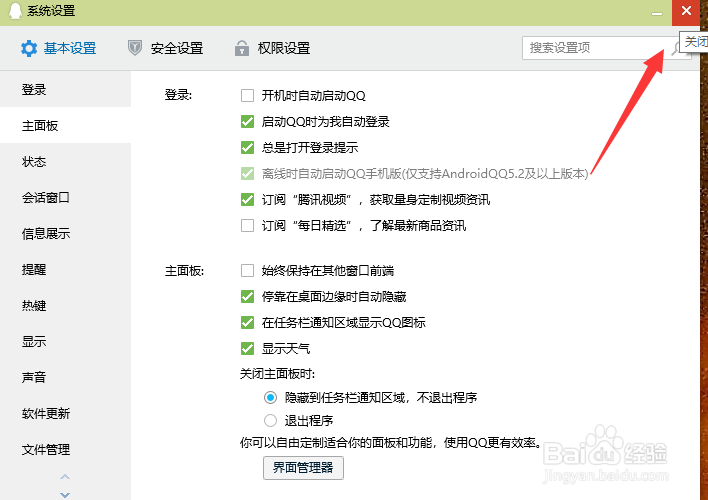Click the search magnifier icon
Image resolution: width=708 pixels, height=500 pixels.
pyautogui.click(x=676, y=48)
